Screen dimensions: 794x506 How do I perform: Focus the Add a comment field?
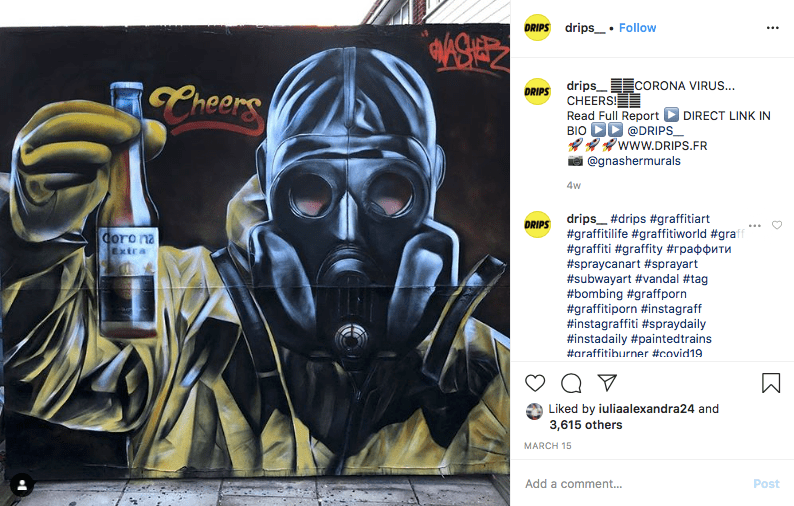point(633,484)
